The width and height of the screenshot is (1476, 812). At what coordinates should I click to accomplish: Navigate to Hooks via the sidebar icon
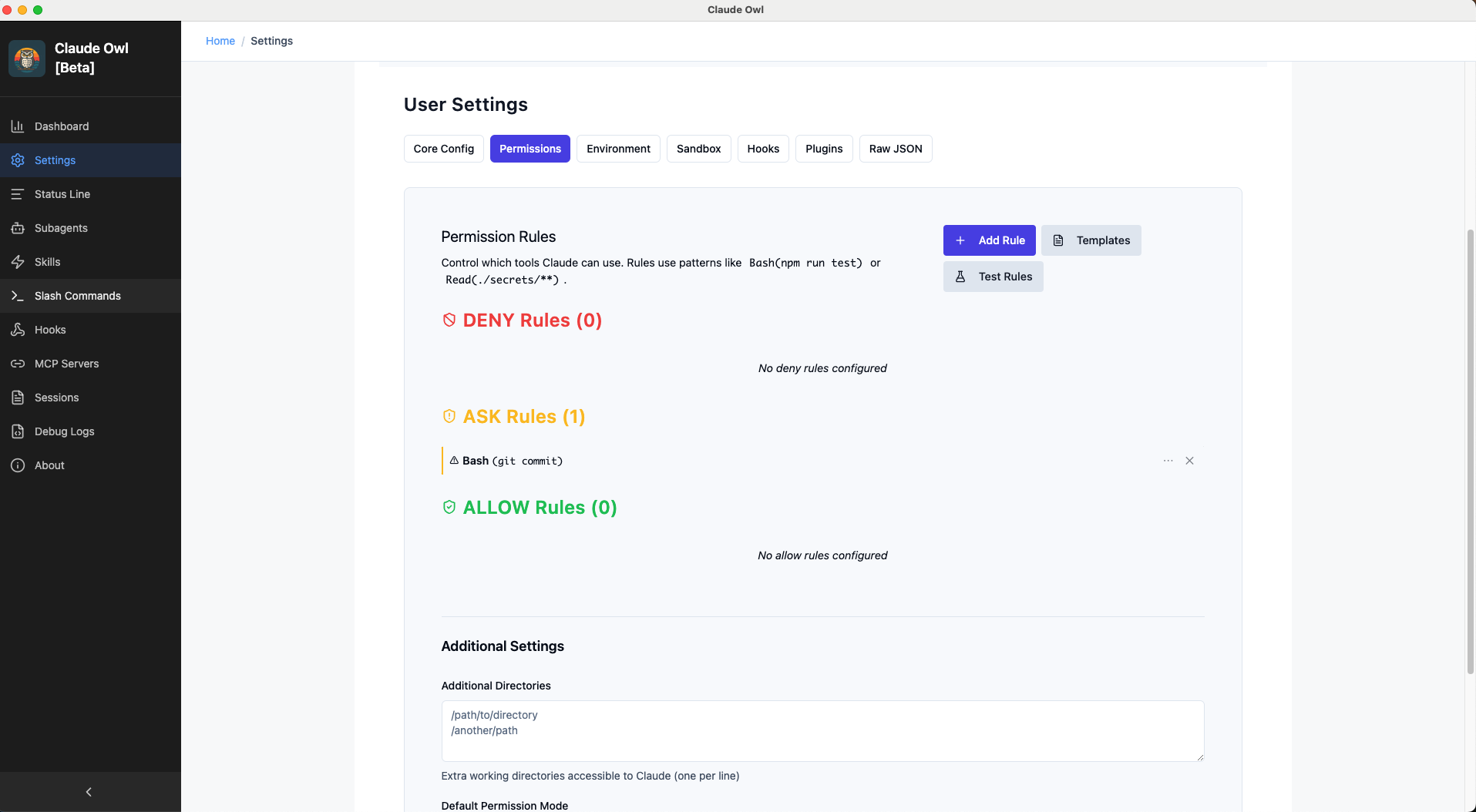[x=49, y=329]
